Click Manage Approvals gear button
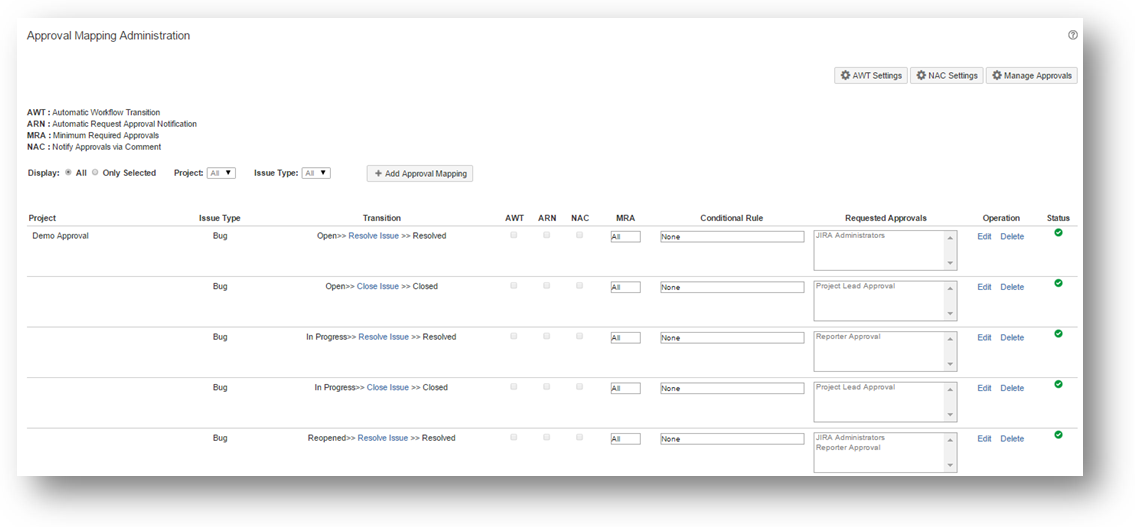 pos(1031,76)
